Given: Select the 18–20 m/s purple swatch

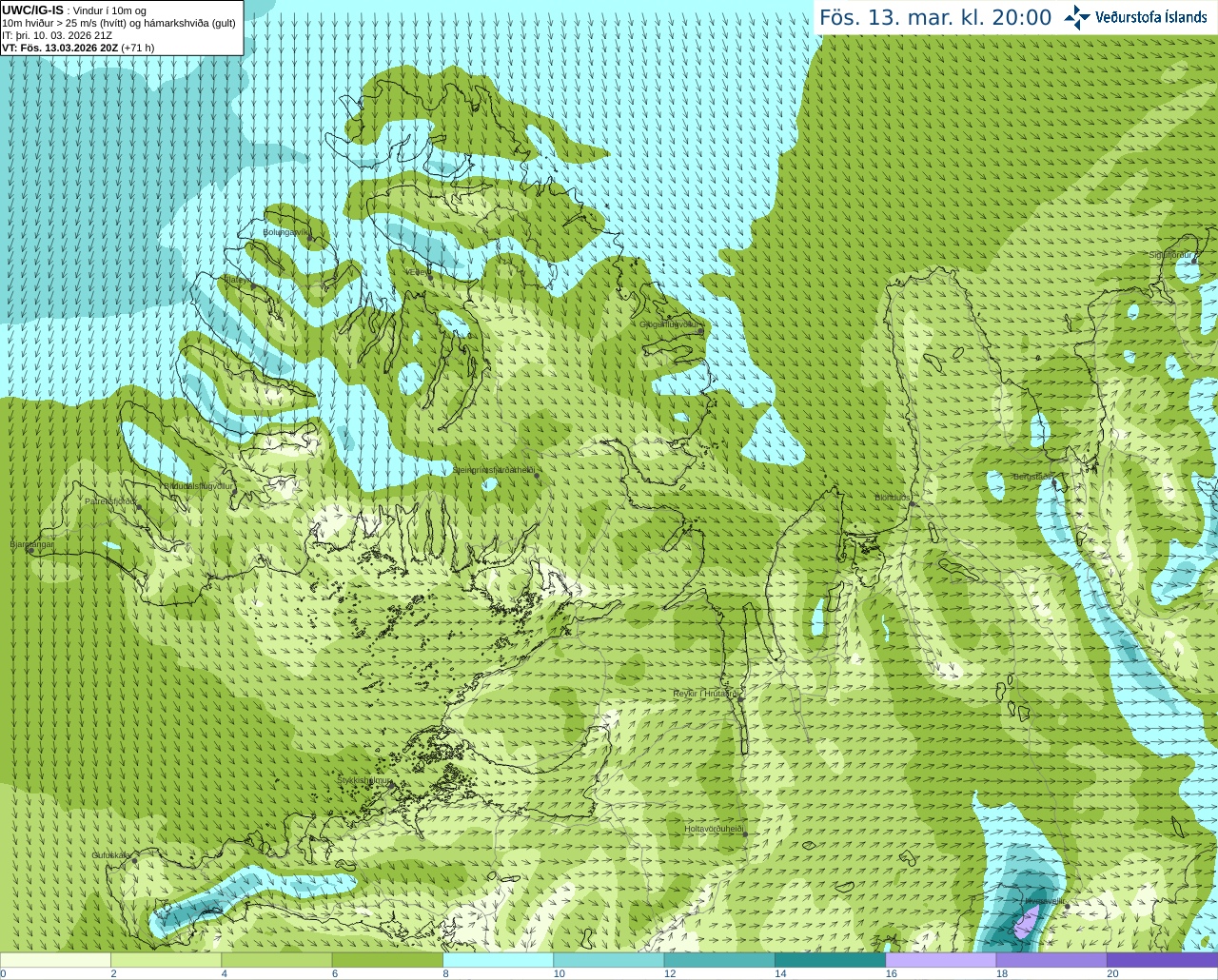Looking at the screenshot, I should coord(1051,960).
